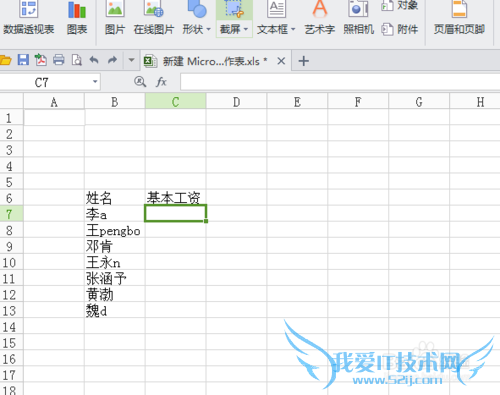Select column H header
The image size is (500, 395).
[475, 101]
